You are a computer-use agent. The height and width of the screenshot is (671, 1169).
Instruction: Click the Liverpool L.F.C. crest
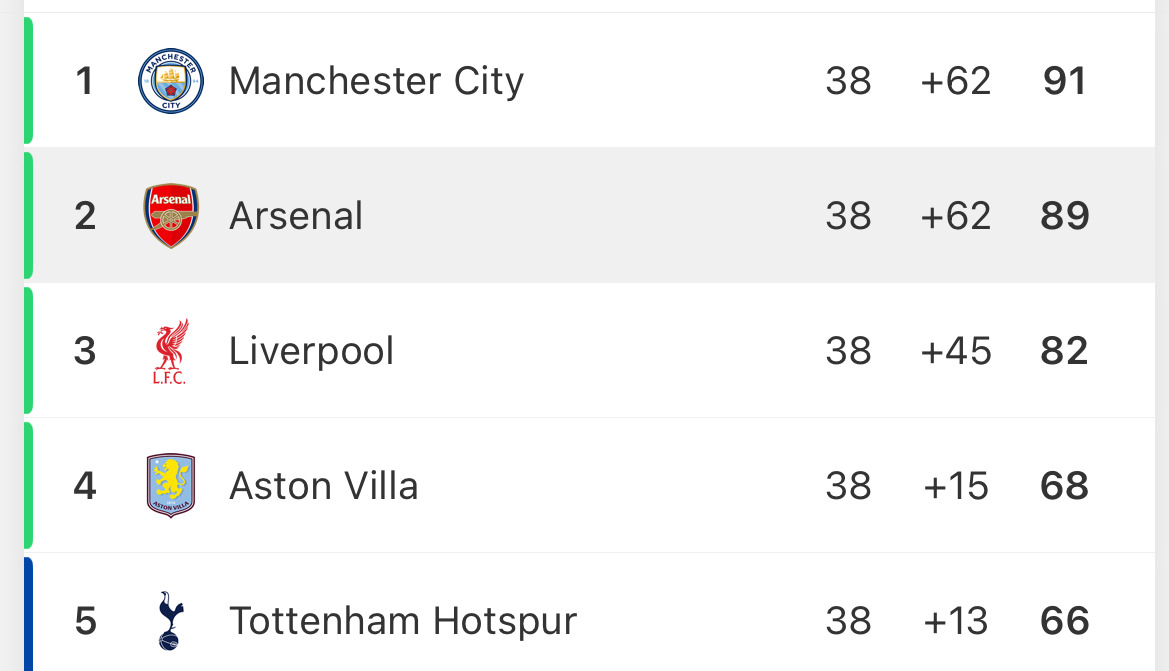pos(171,351)
